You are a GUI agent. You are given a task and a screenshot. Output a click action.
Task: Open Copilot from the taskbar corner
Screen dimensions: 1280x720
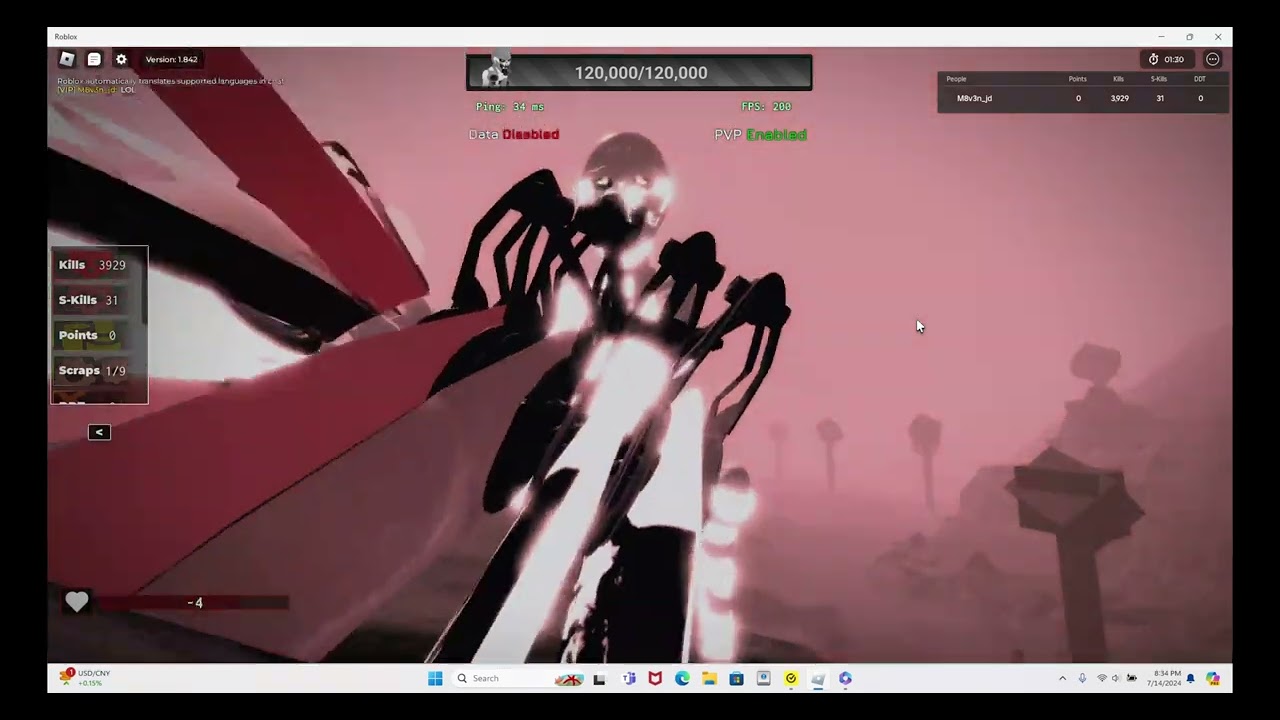(x=1213, y=678)
